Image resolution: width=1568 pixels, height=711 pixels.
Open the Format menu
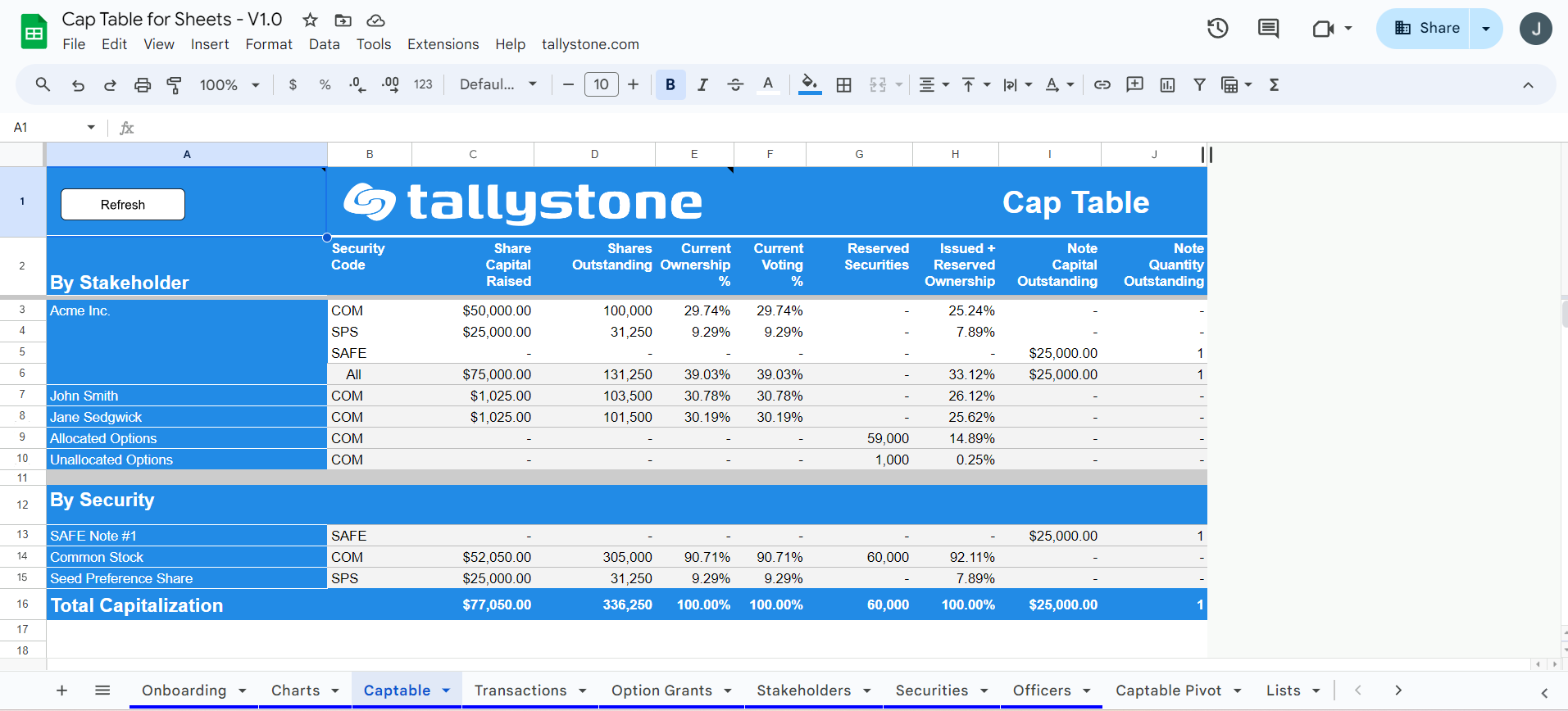[269, 44]
